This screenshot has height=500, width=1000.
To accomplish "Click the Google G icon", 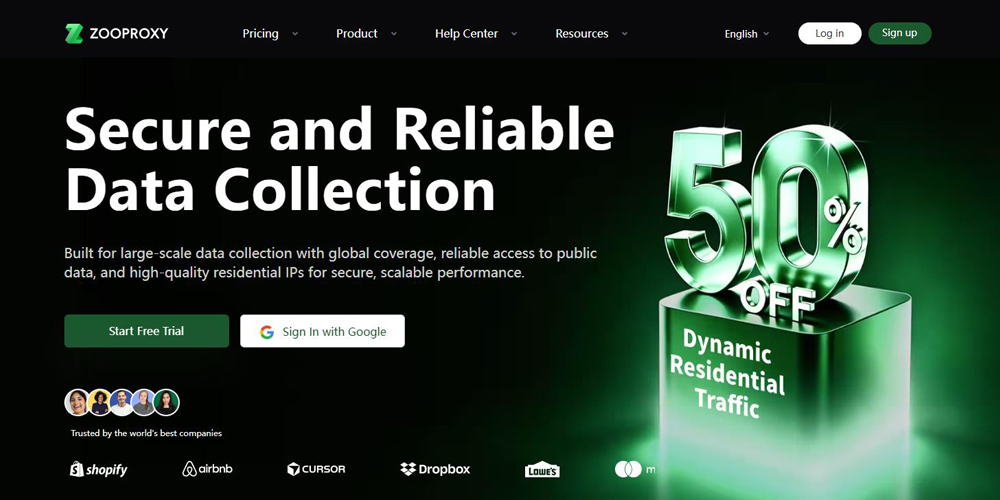I will click(x=267, y=332).
